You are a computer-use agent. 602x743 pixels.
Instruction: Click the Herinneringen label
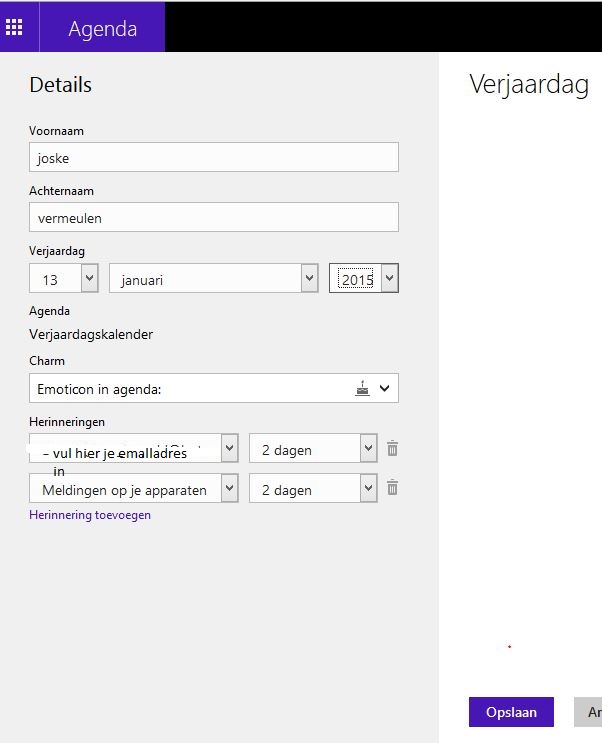67,422
